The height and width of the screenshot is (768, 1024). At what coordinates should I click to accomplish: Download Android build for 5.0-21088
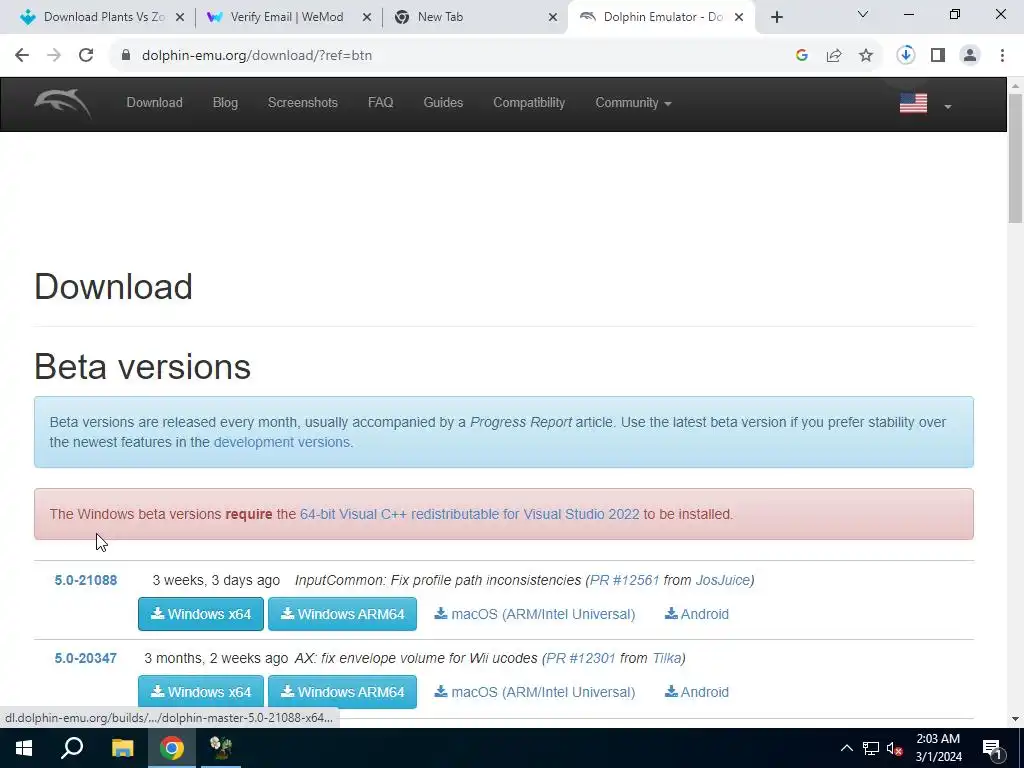pos(697,614)
